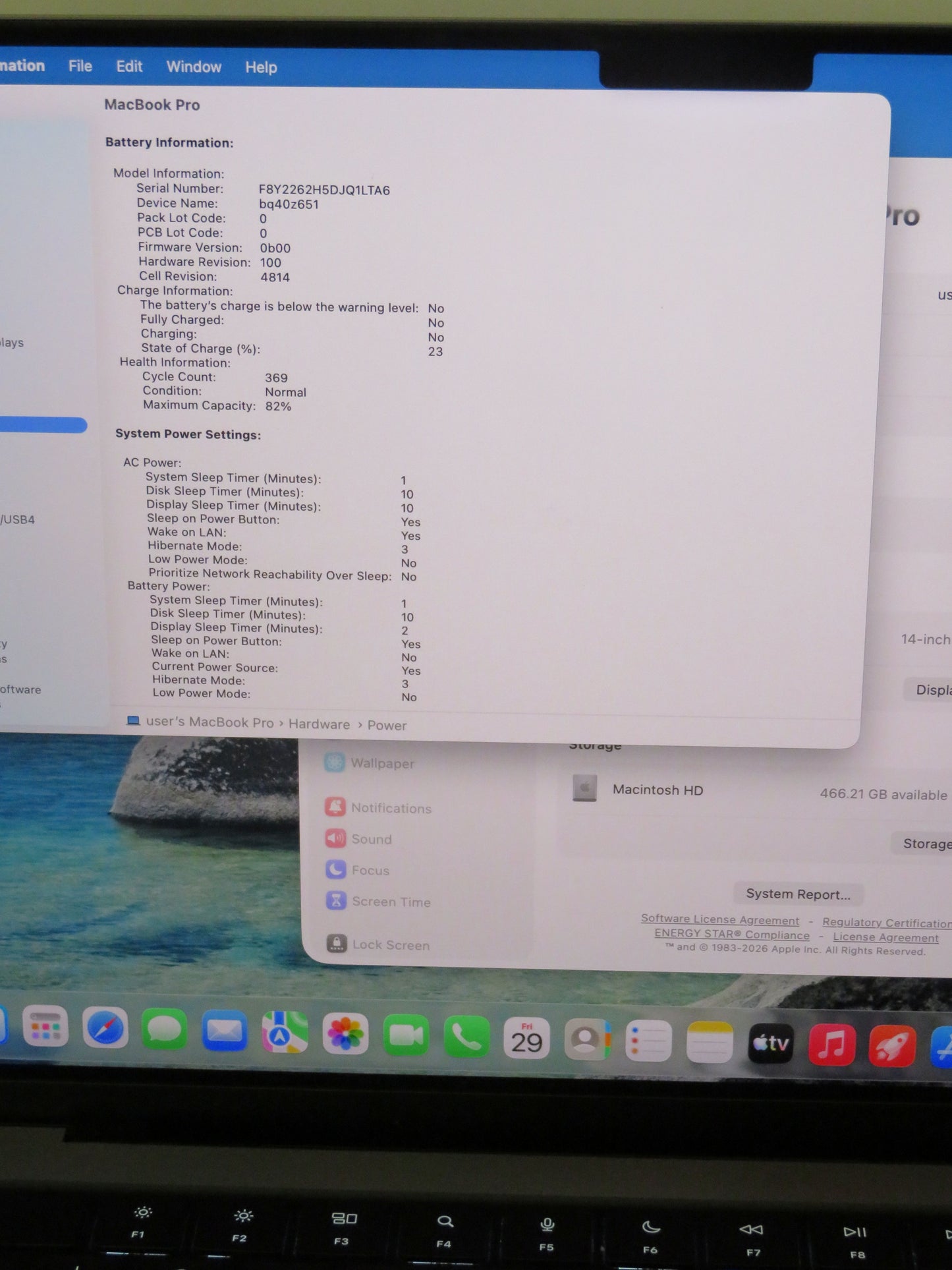Click the device name bq40z651
Image resolution: width=952 pixels, height=1270 pixels.
click(289, 204)
